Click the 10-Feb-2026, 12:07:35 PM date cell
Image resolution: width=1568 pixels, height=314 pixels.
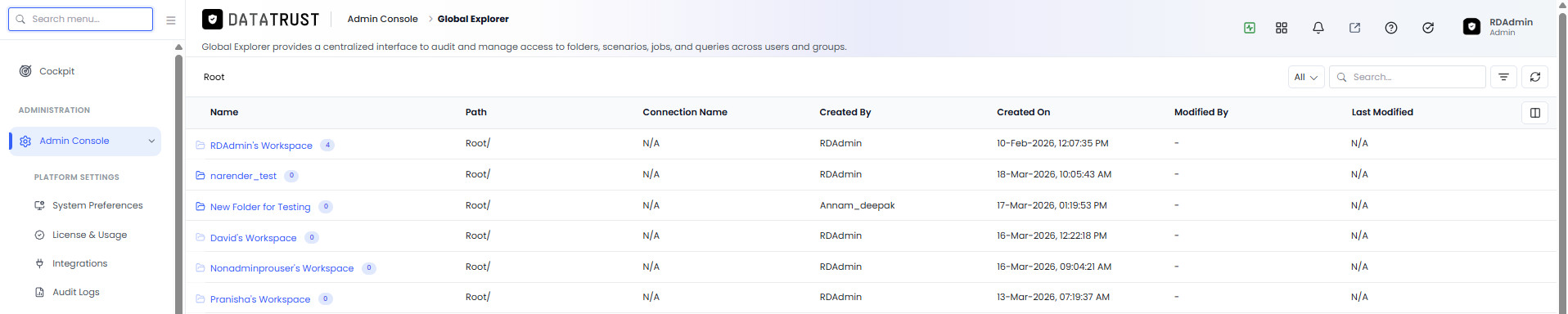[1052, 143]
